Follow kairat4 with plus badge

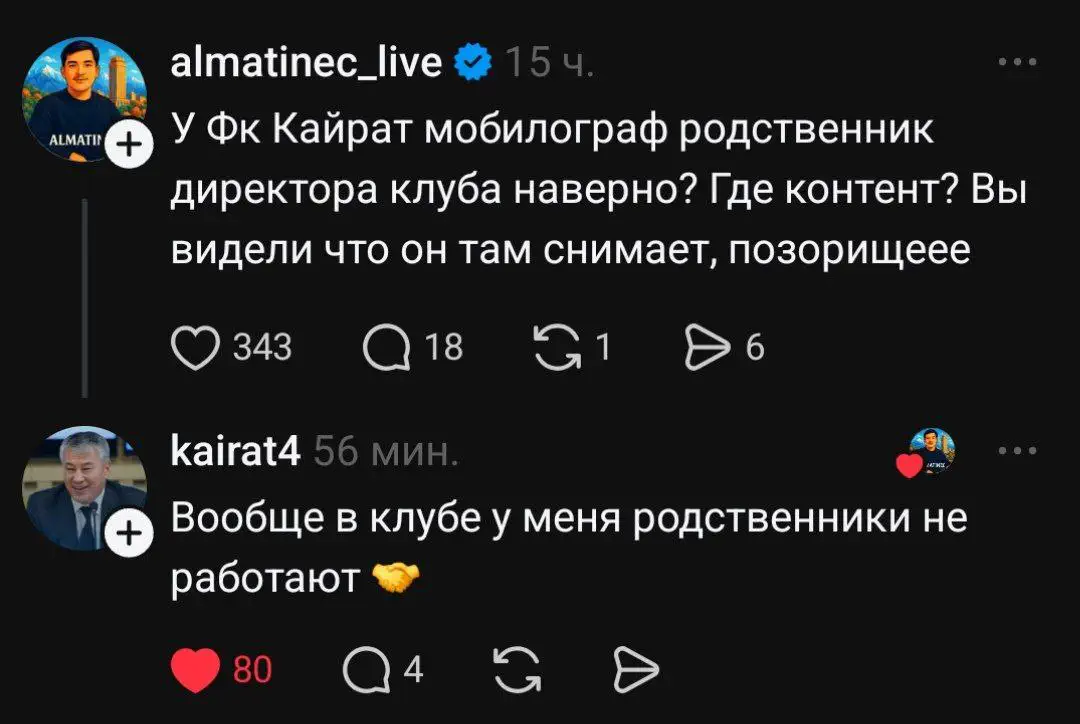point(129,534)
